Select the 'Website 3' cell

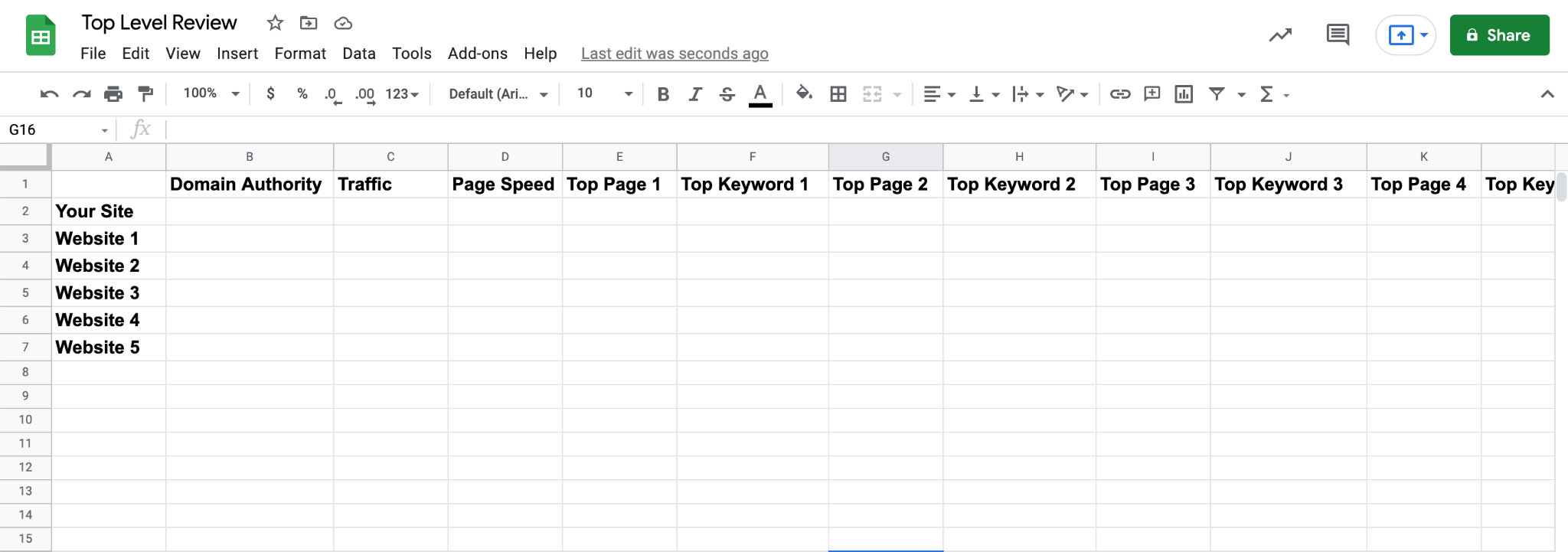click(109, 293)
